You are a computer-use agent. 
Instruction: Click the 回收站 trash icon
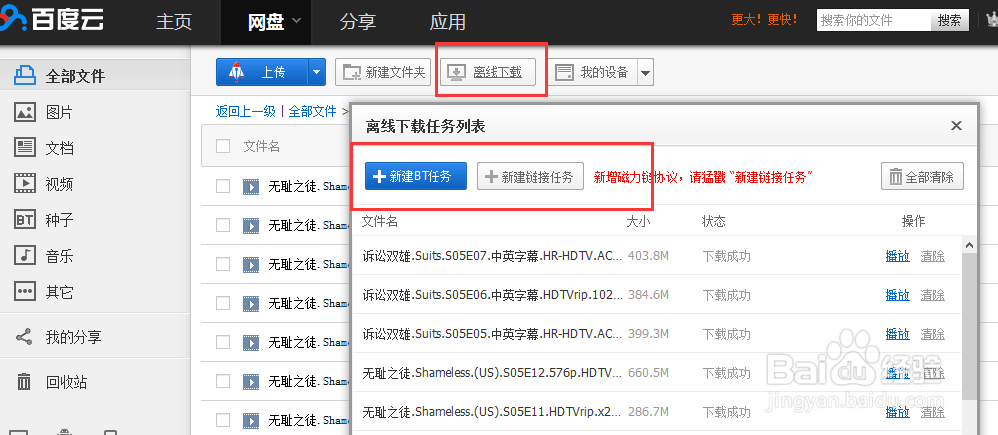24,382
